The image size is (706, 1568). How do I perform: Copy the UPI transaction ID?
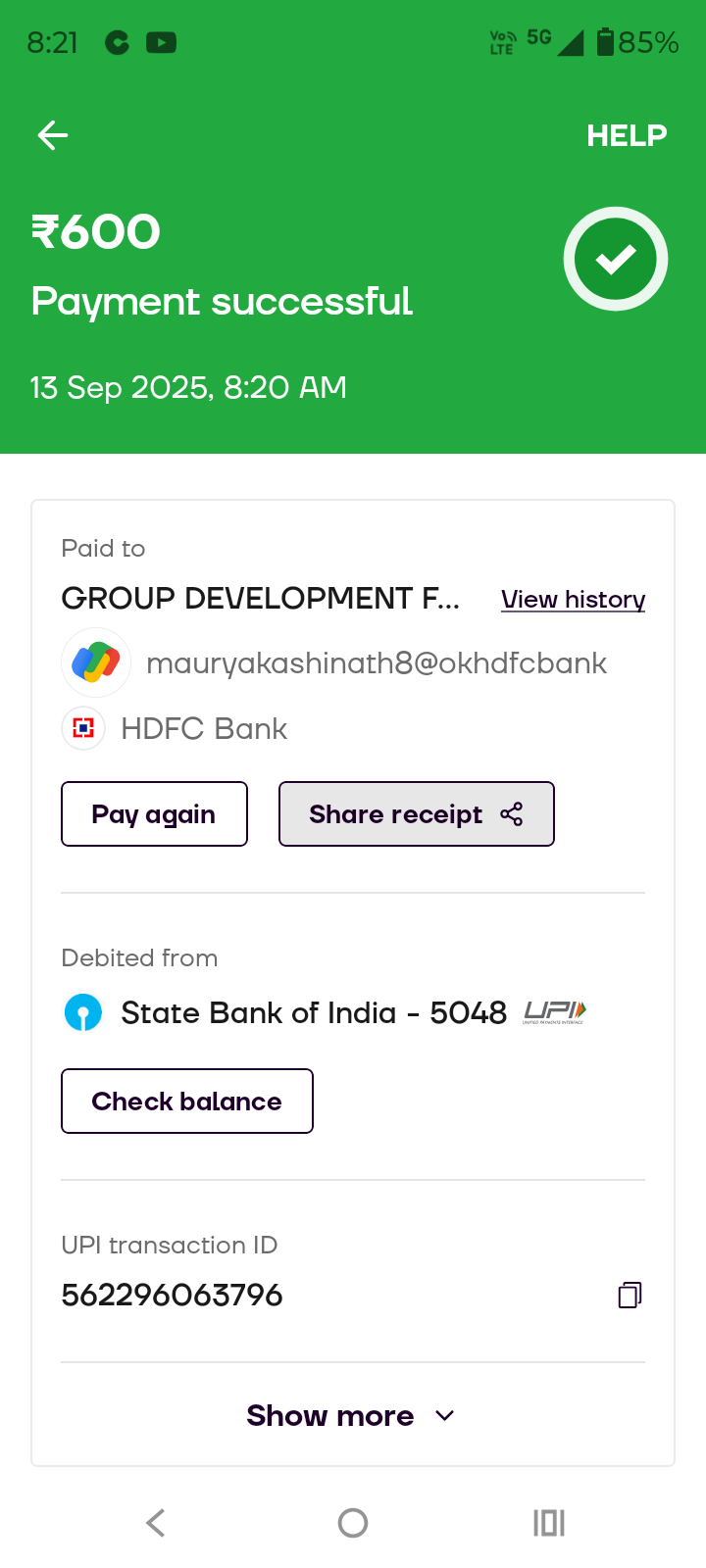point(630,1296)
